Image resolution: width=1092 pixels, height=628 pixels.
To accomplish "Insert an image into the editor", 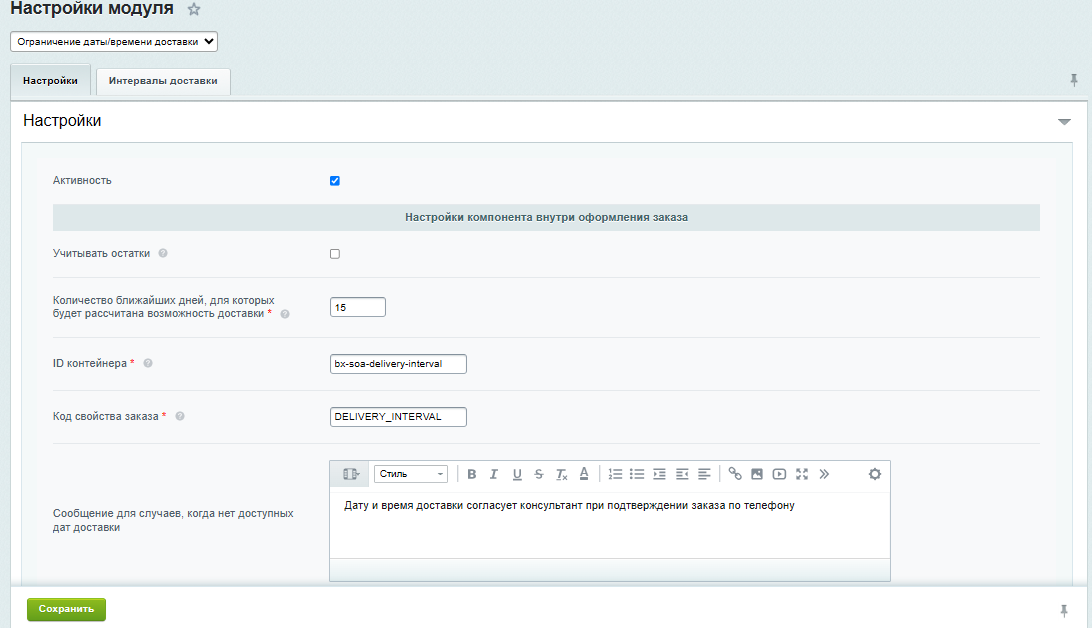I will click(757, 474).
